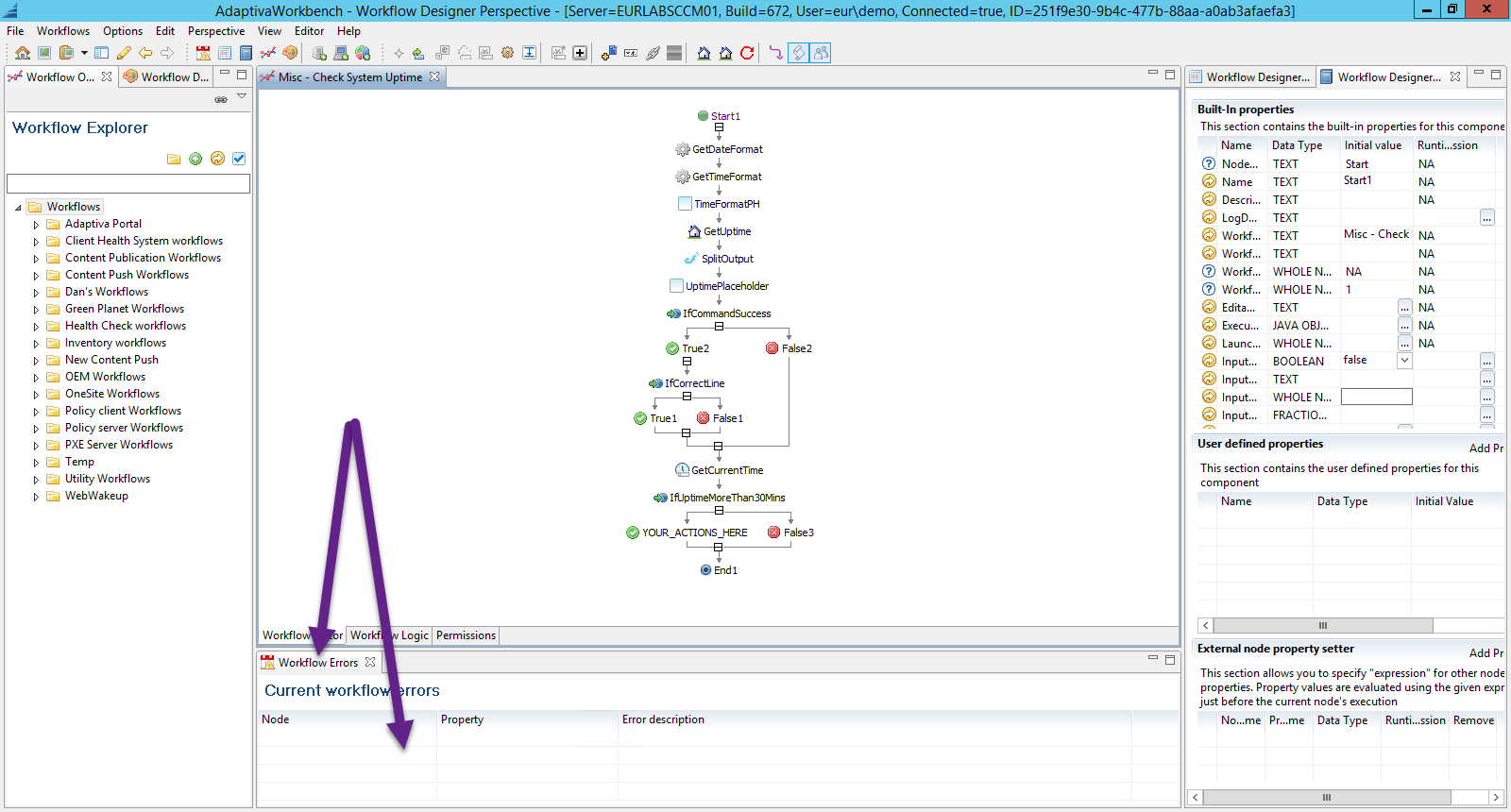Select the YOUR_ACTIONS_HERE green node

point(687,533)
